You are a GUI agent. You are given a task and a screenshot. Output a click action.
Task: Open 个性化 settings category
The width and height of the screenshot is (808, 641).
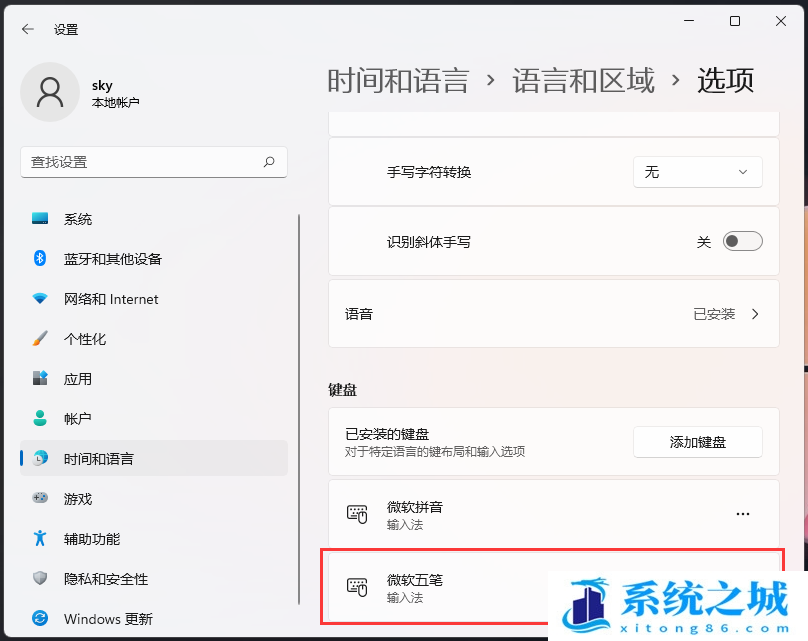tap(154, 339)
